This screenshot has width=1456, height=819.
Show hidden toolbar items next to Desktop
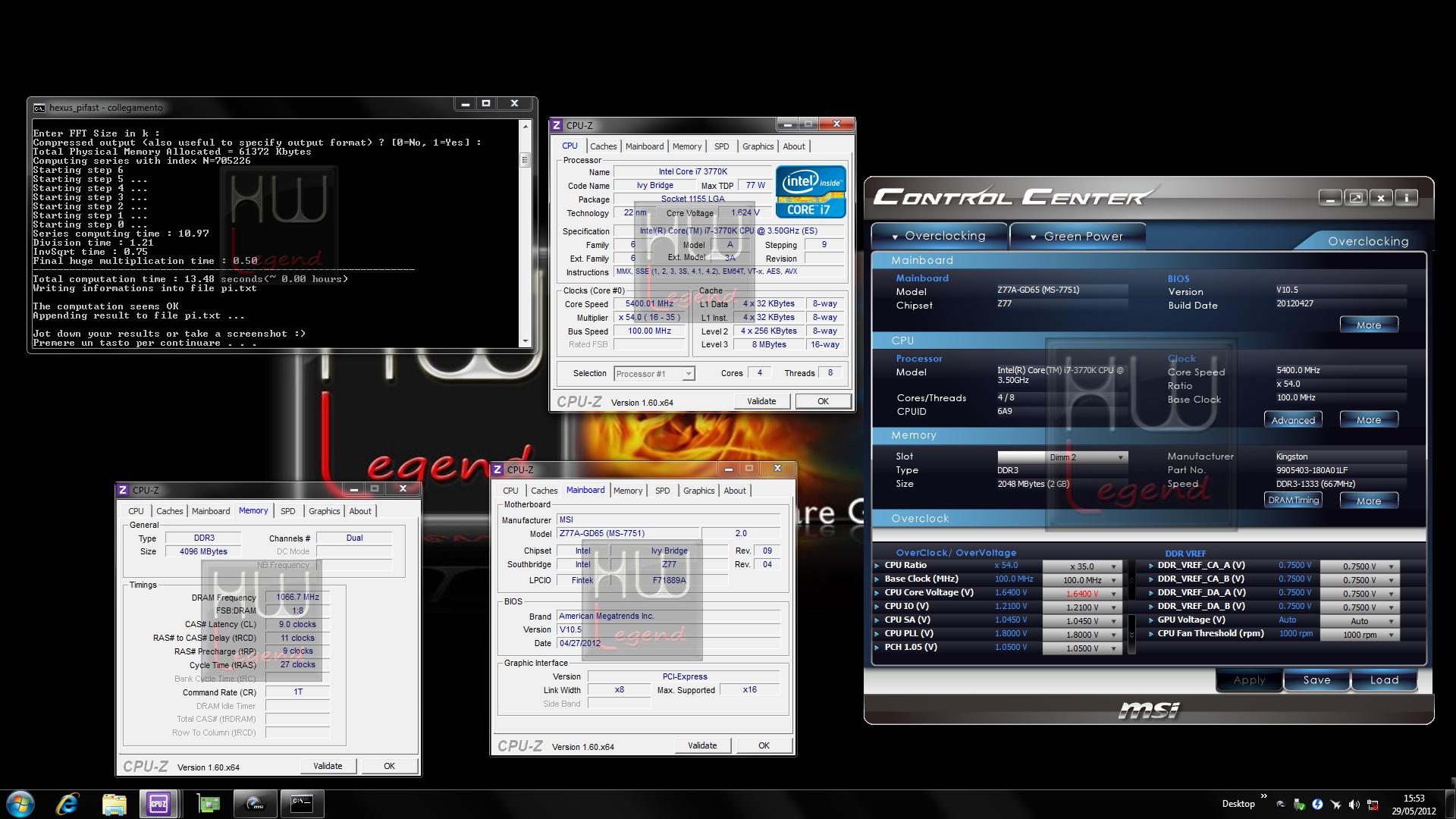tap(1263, 796)
